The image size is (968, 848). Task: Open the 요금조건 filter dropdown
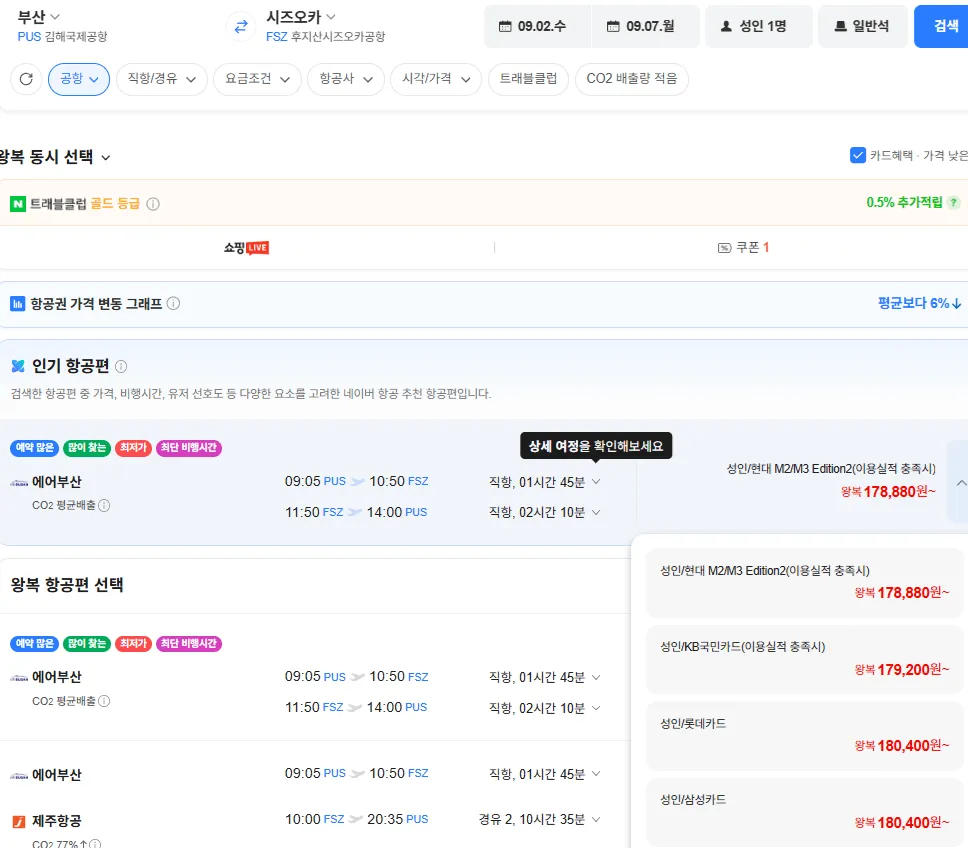(x=257, y=79)
